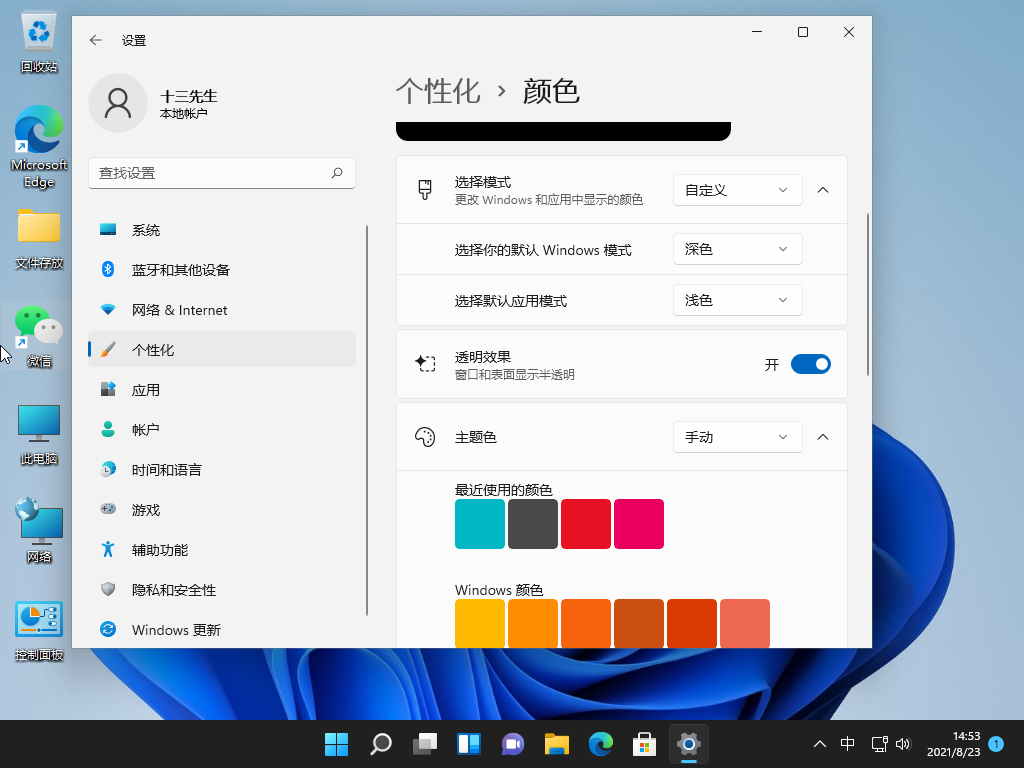The width and height of the screenshot is (1024, 768).
Task: Select 帐户 in the settings sidebar
Action: point(147,429)
